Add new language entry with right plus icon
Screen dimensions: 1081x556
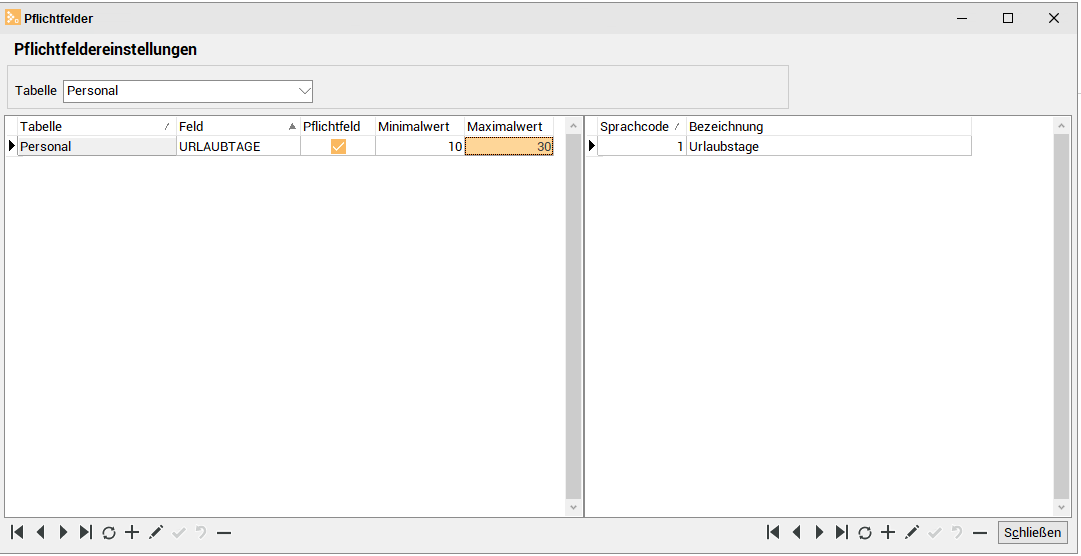pos(888,533)
